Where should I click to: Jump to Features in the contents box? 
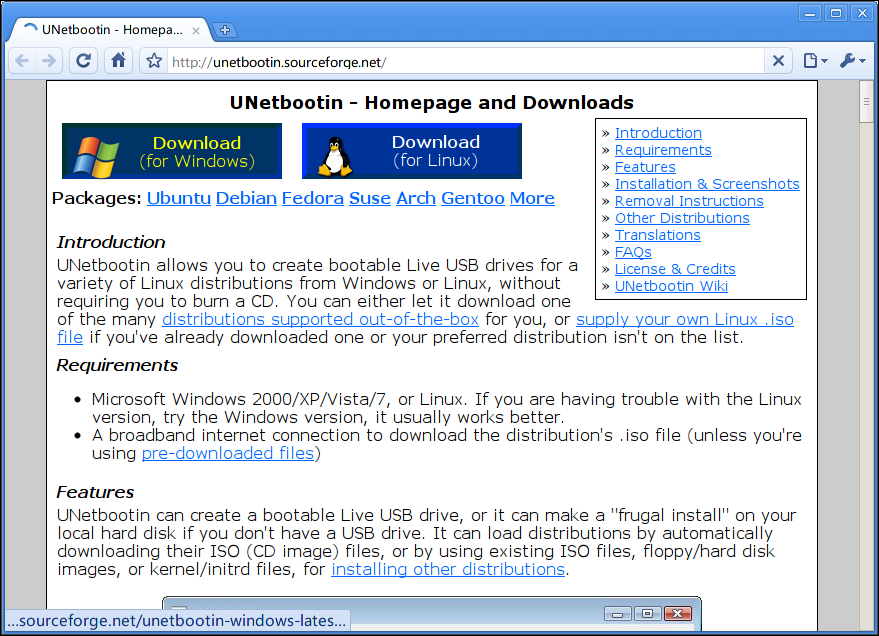[x=645, y=168]
